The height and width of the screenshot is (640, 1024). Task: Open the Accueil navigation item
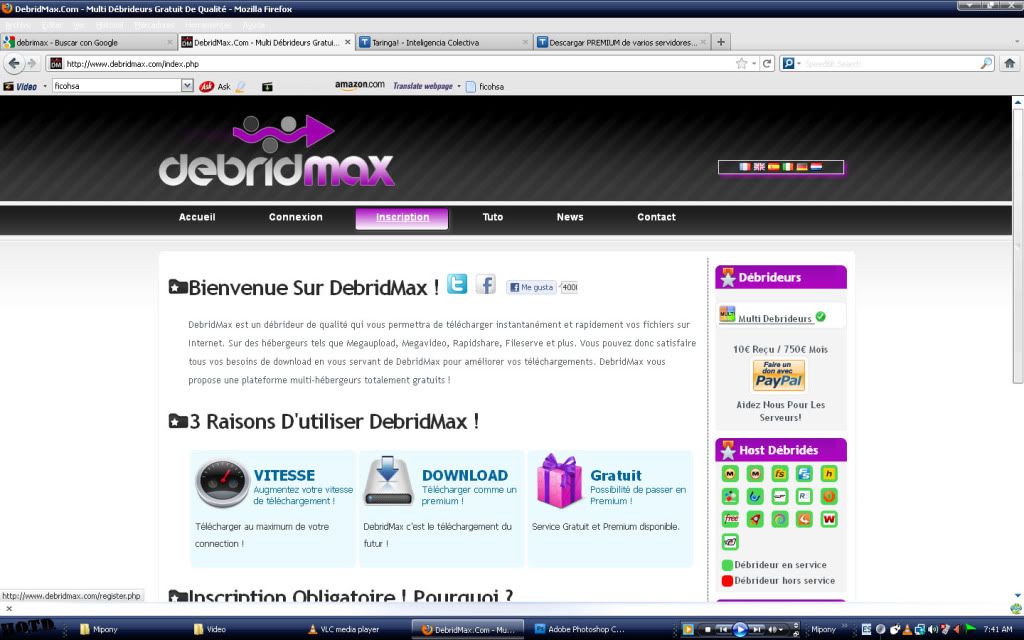[197, 217]
